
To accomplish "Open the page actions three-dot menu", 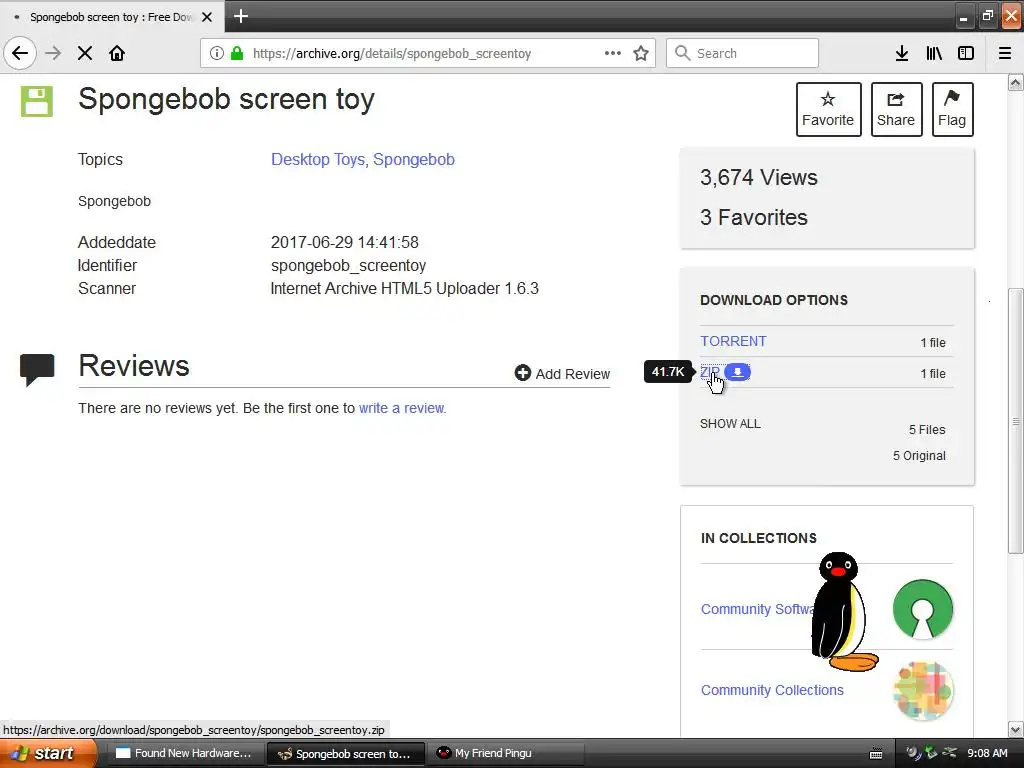I will click(613, 53).
